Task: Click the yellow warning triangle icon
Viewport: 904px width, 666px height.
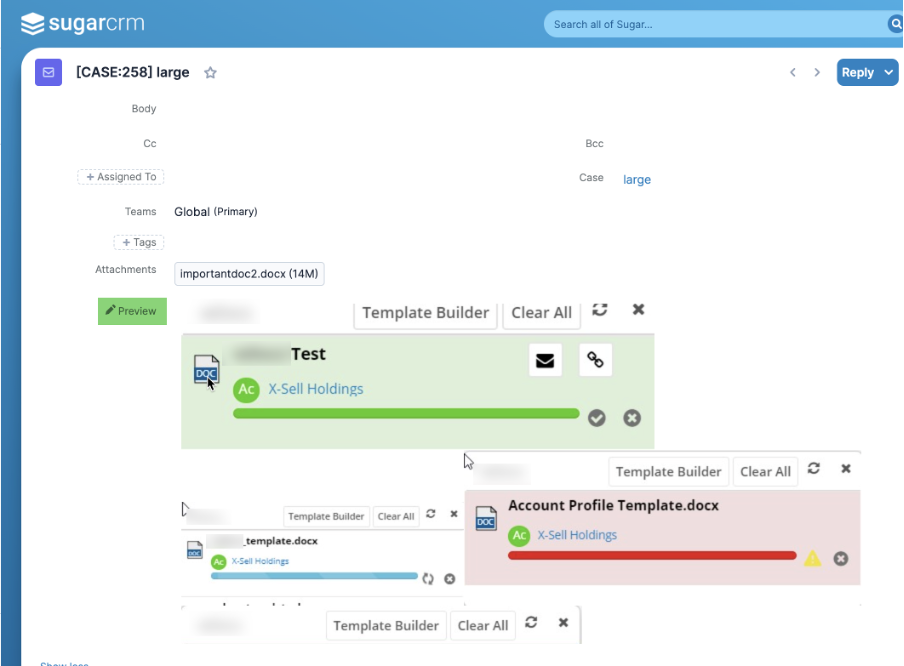Action: coord(812,558)
